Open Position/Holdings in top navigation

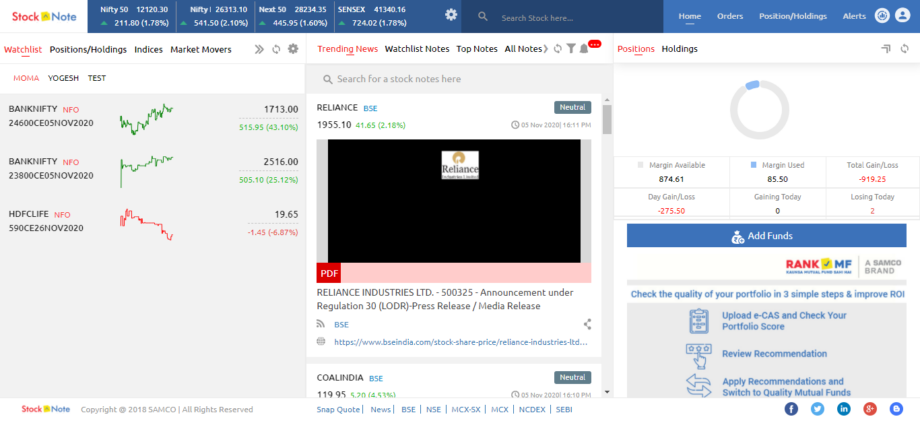793,16
